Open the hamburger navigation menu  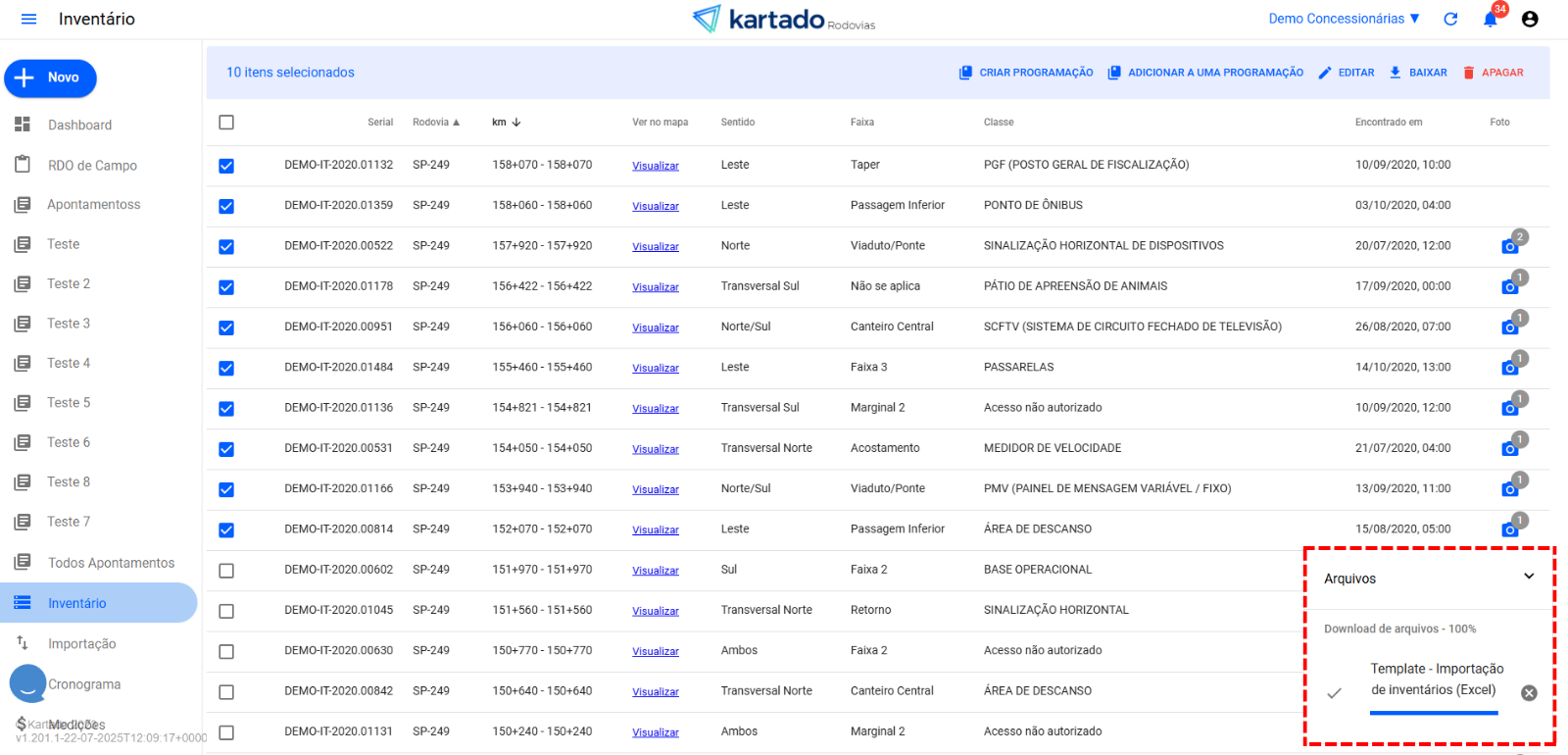28,19
